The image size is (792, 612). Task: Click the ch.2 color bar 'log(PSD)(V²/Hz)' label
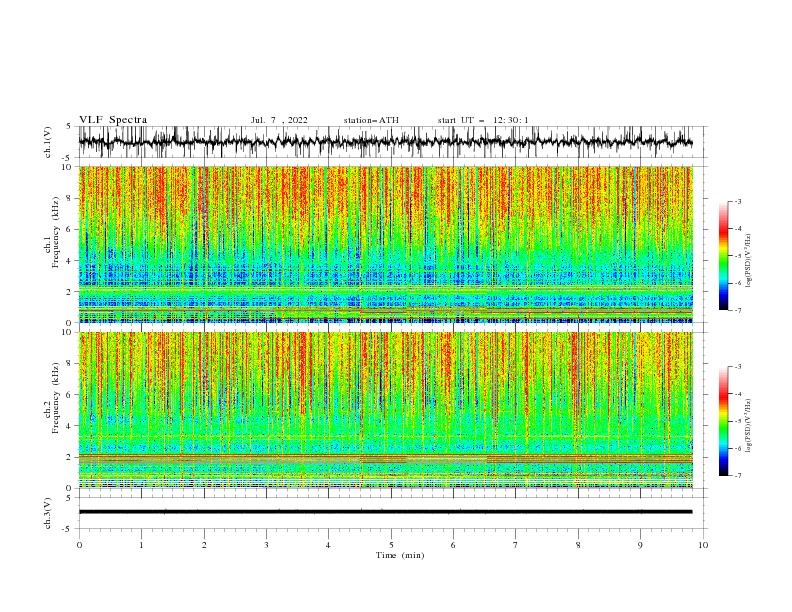(749, 426)
